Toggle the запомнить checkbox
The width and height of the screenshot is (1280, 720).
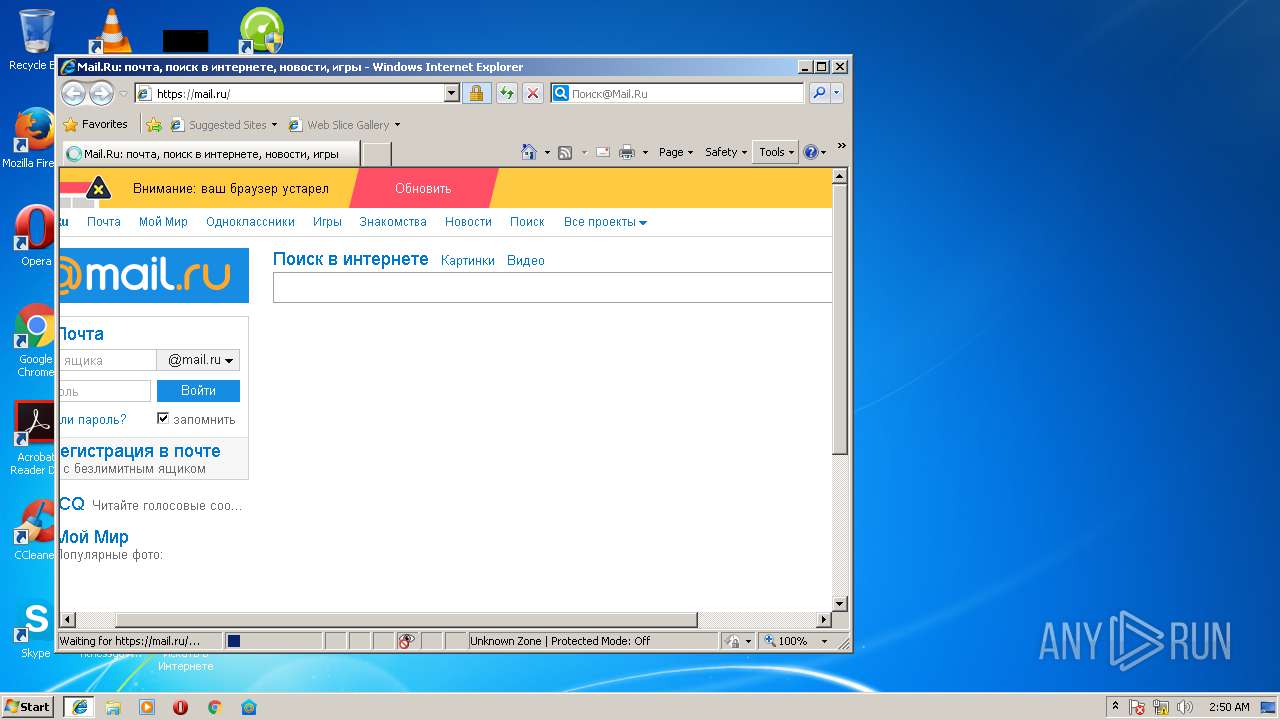(x=163, y=418)
